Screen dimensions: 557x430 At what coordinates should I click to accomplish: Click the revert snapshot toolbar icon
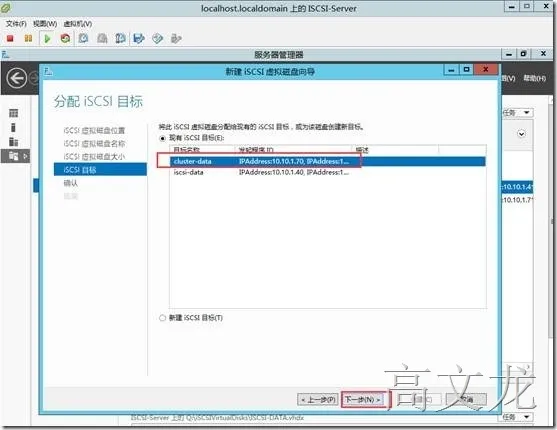click(x=102, y=38)
